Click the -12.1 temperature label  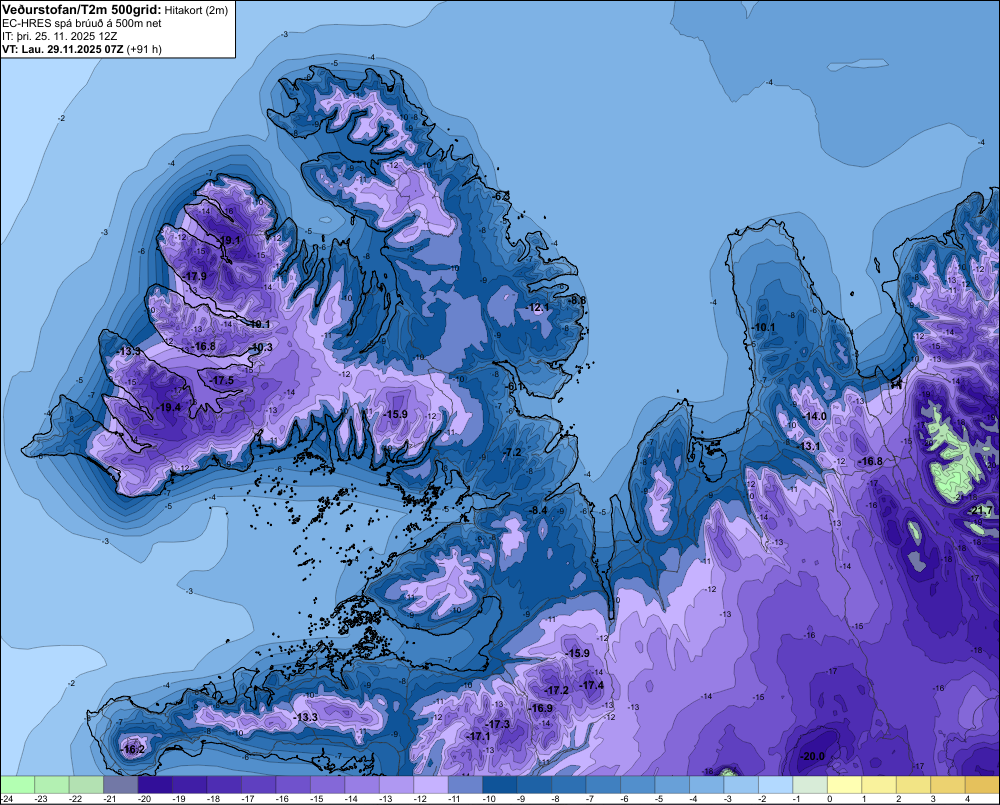pos(538,307)
